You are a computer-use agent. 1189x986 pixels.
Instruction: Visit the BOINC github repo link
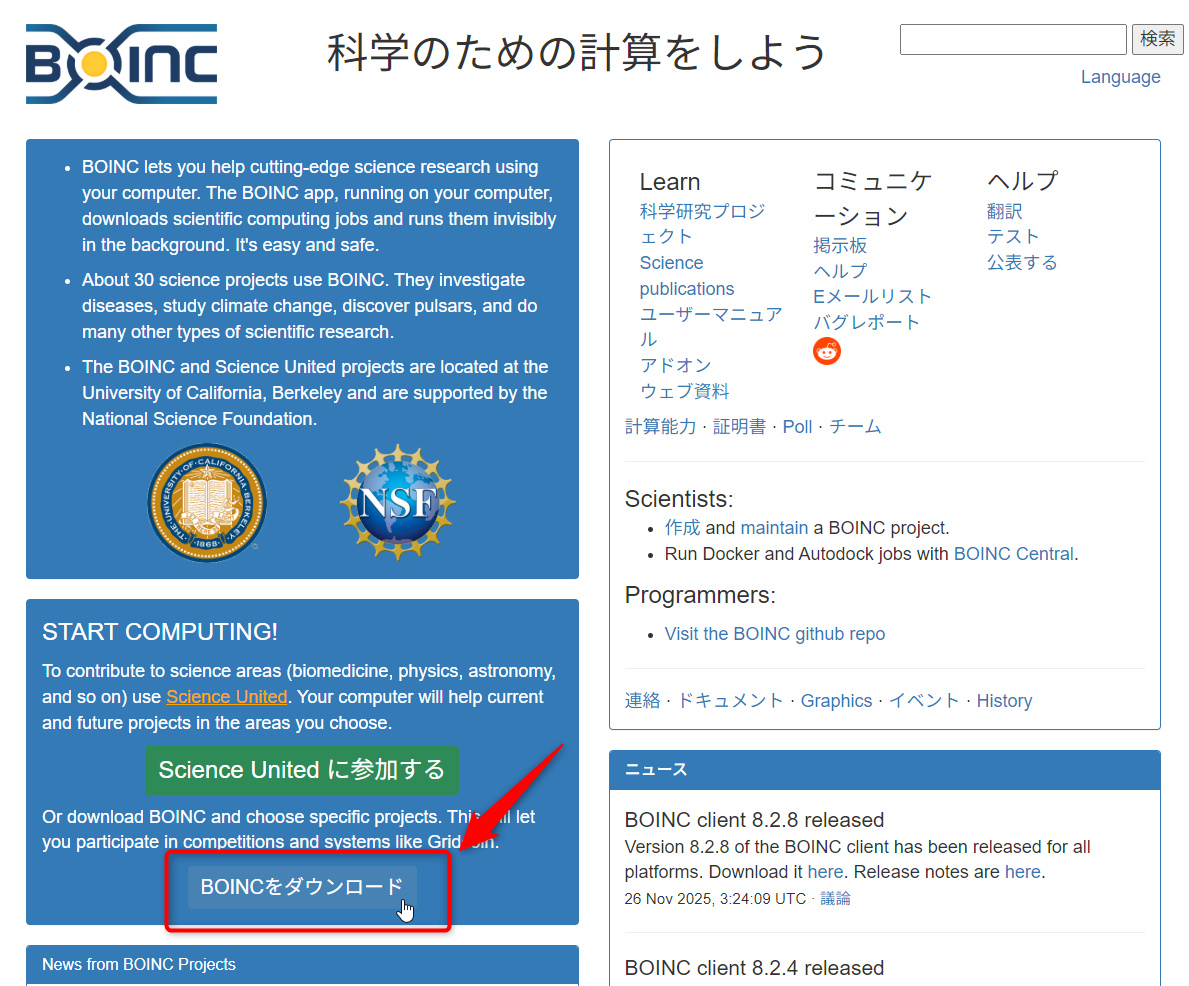click(775, 633)
